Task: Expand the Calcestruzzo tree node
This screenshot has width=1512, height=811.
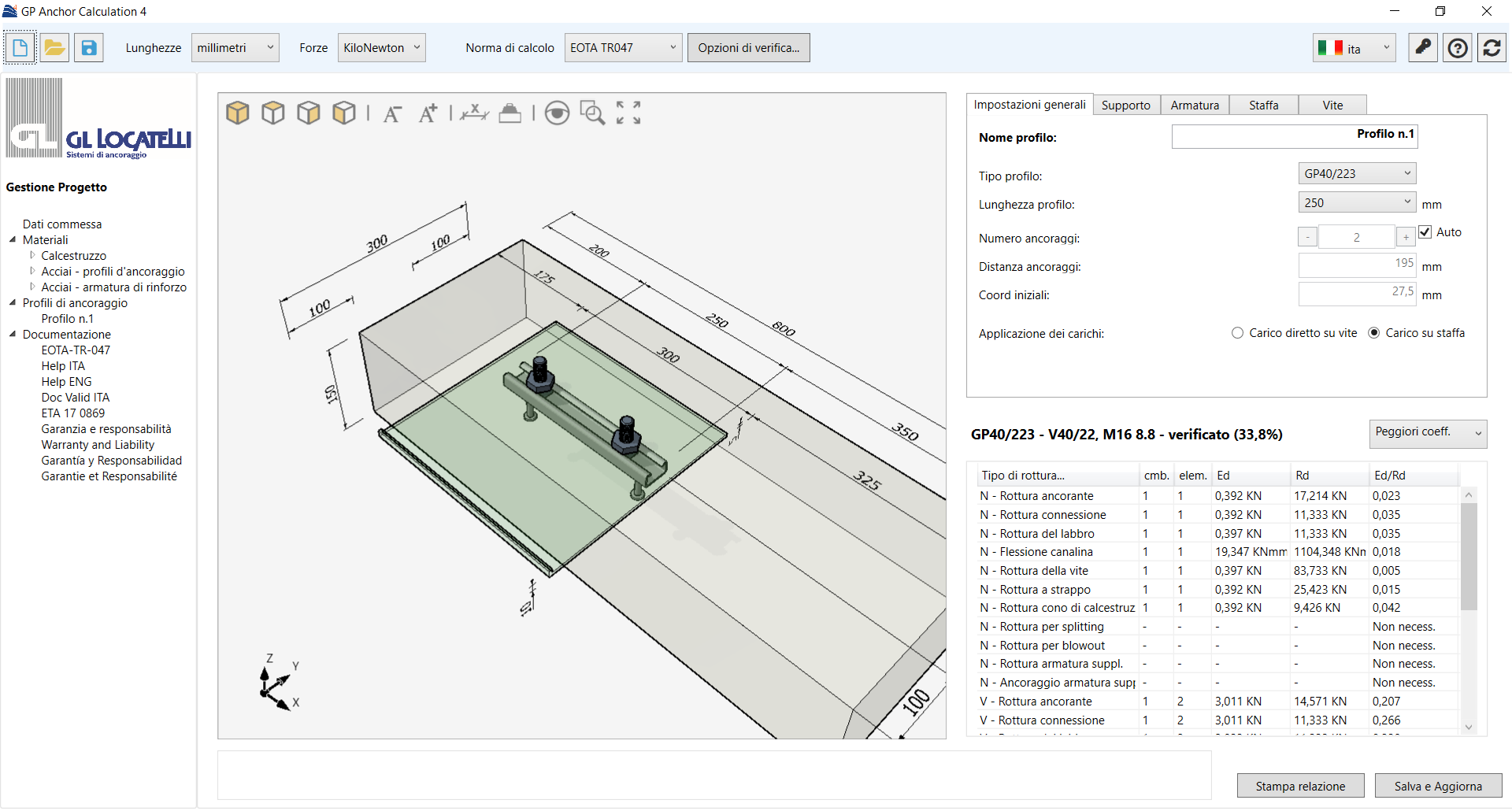Action: (32, 255)
